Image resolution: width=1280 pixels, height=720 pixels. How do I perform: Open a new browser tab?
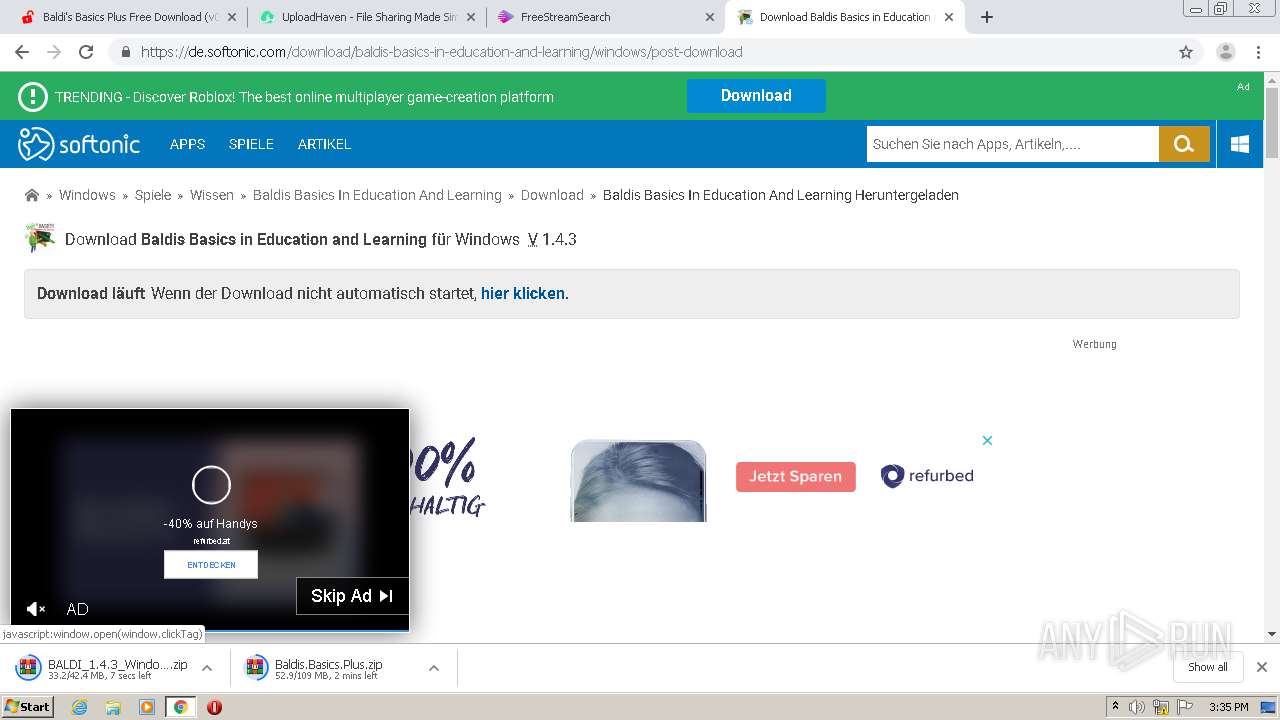[987, 17]
